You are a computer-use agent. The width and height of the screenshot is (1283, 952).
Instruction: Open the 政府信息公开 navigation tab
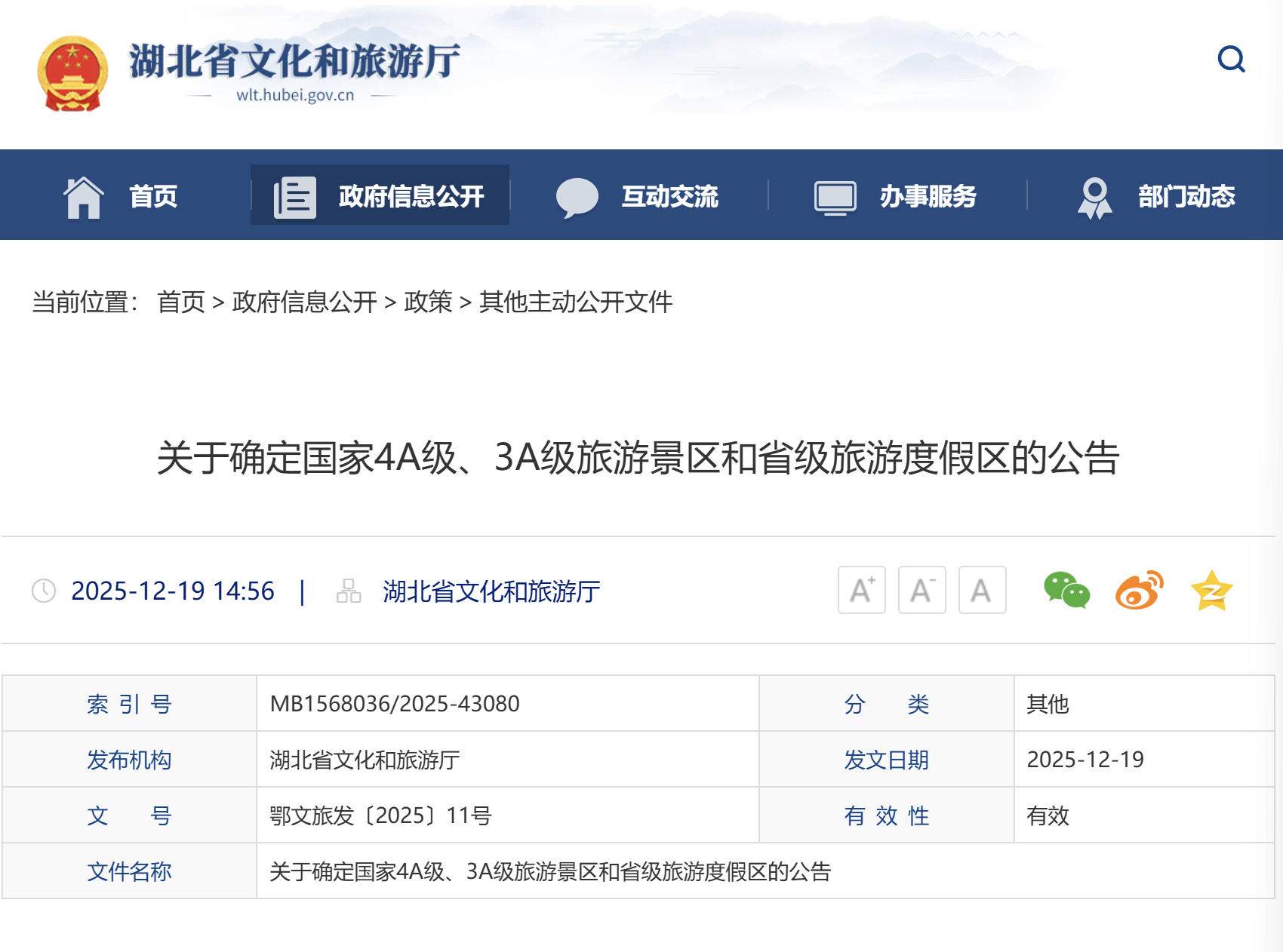tap(380, 195)
